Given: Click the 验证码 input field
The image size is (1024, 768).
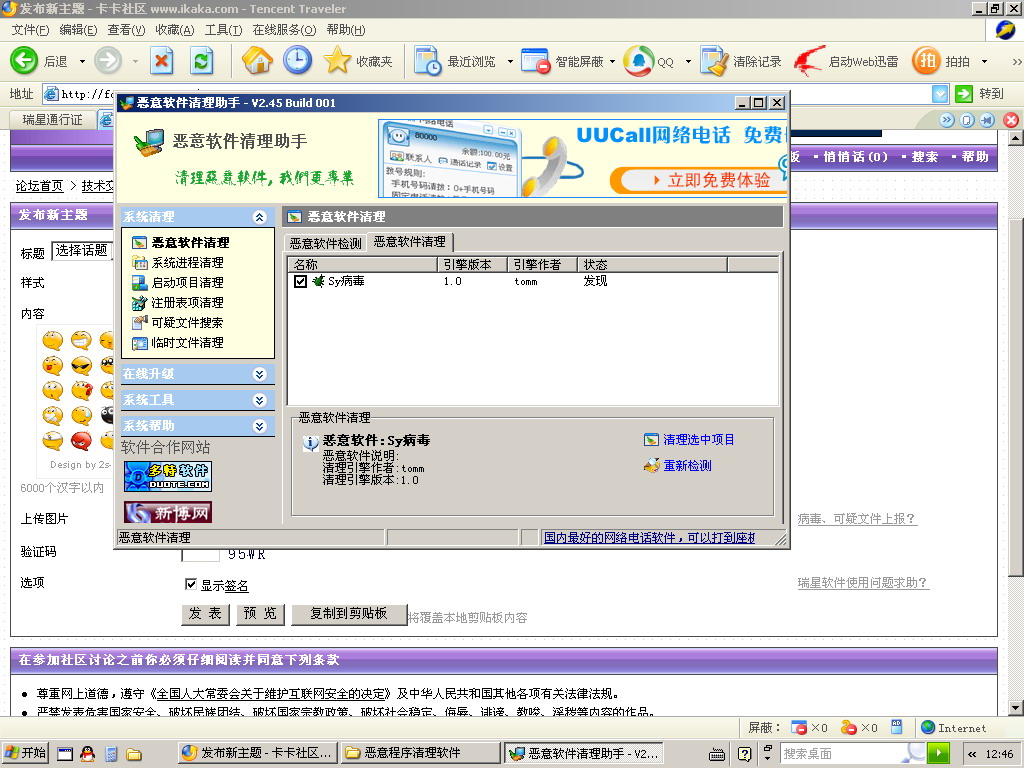Looking at the screenshot, I should coord(200,554).
